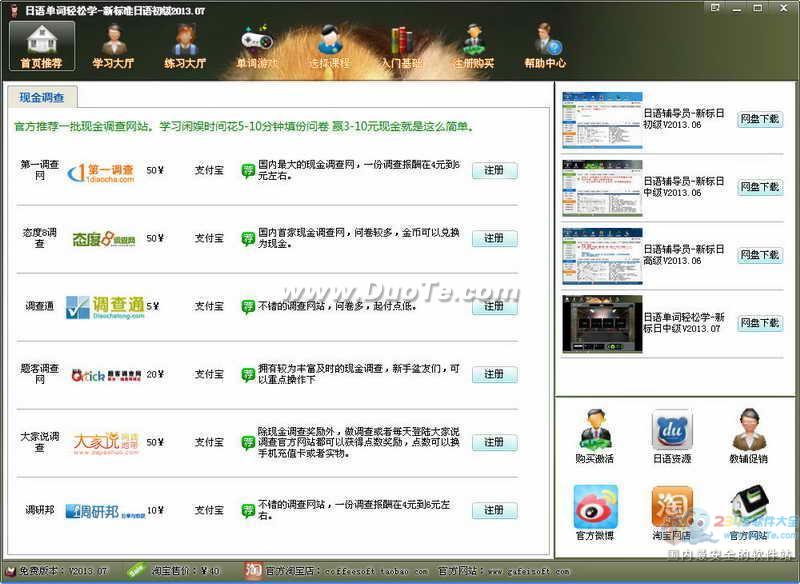Go to 学习大厅 study hall
This screenshot has height=584, width=800.
[113, 46]
